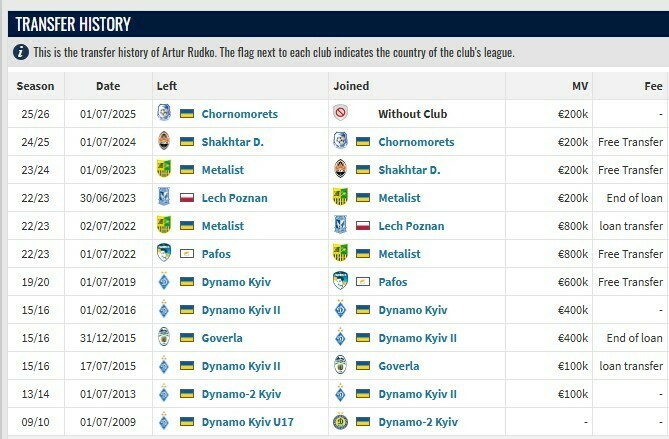Click the Without Club no-entry icon
The image size is (669, 439).
coord(340,114)
